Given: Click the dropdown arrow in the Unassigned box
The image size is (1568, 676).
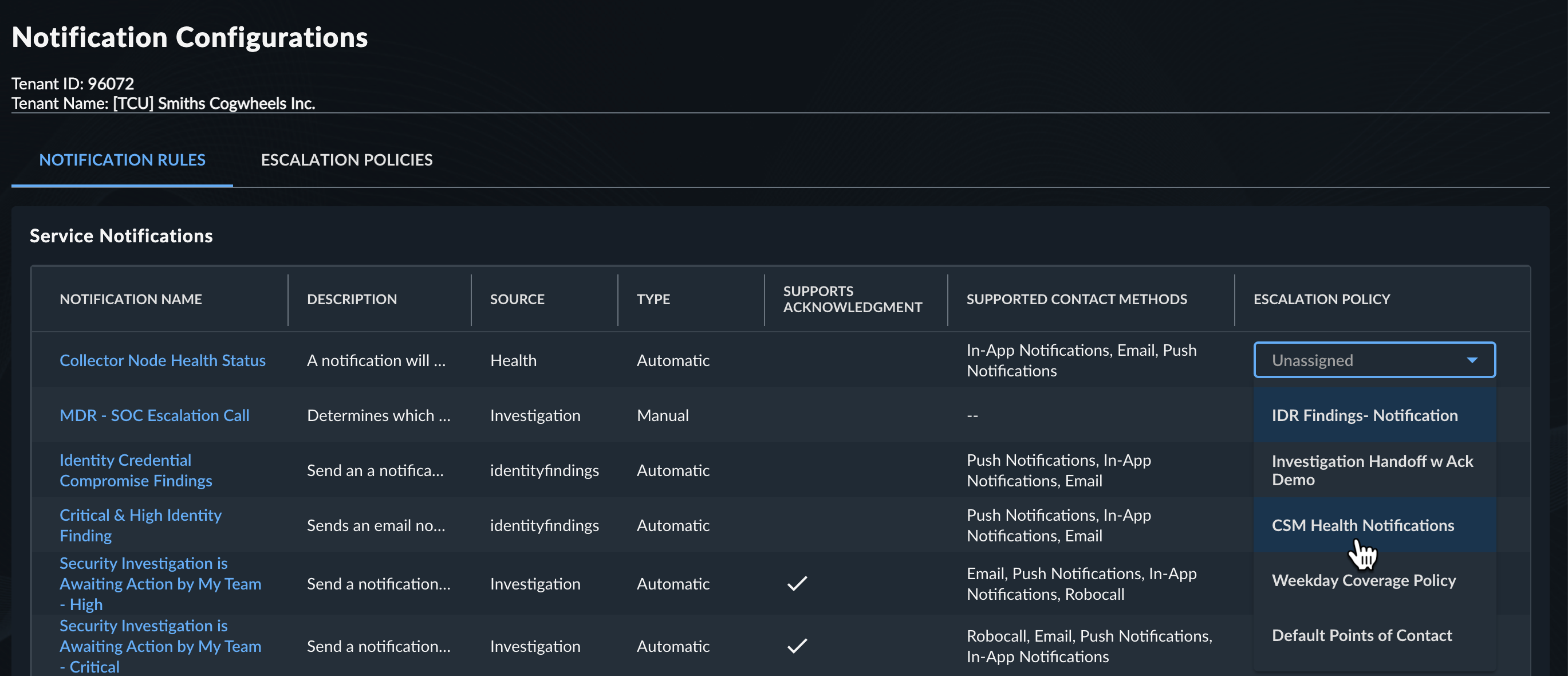Looking at the screenshot, I should (x=1471, y=360).
